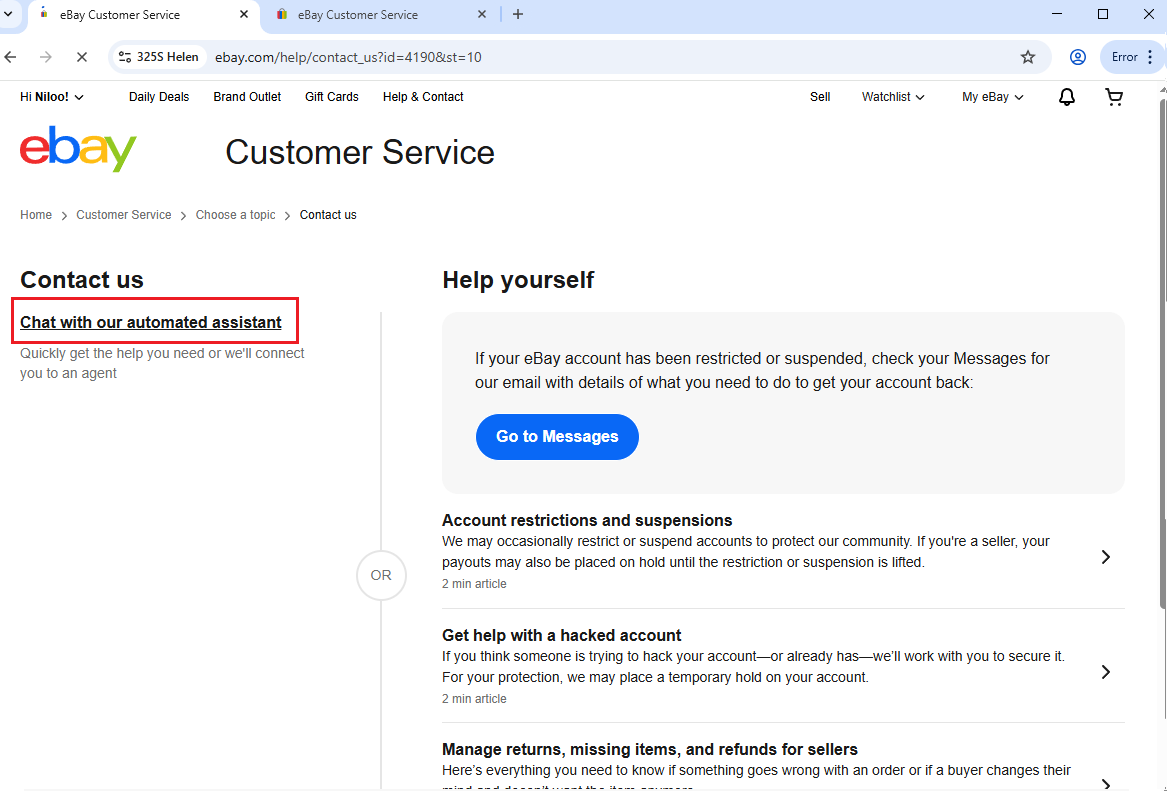Screen dimensions: 1167x791
Task: Go forward to the next page
Action: [x=46, y=57]
